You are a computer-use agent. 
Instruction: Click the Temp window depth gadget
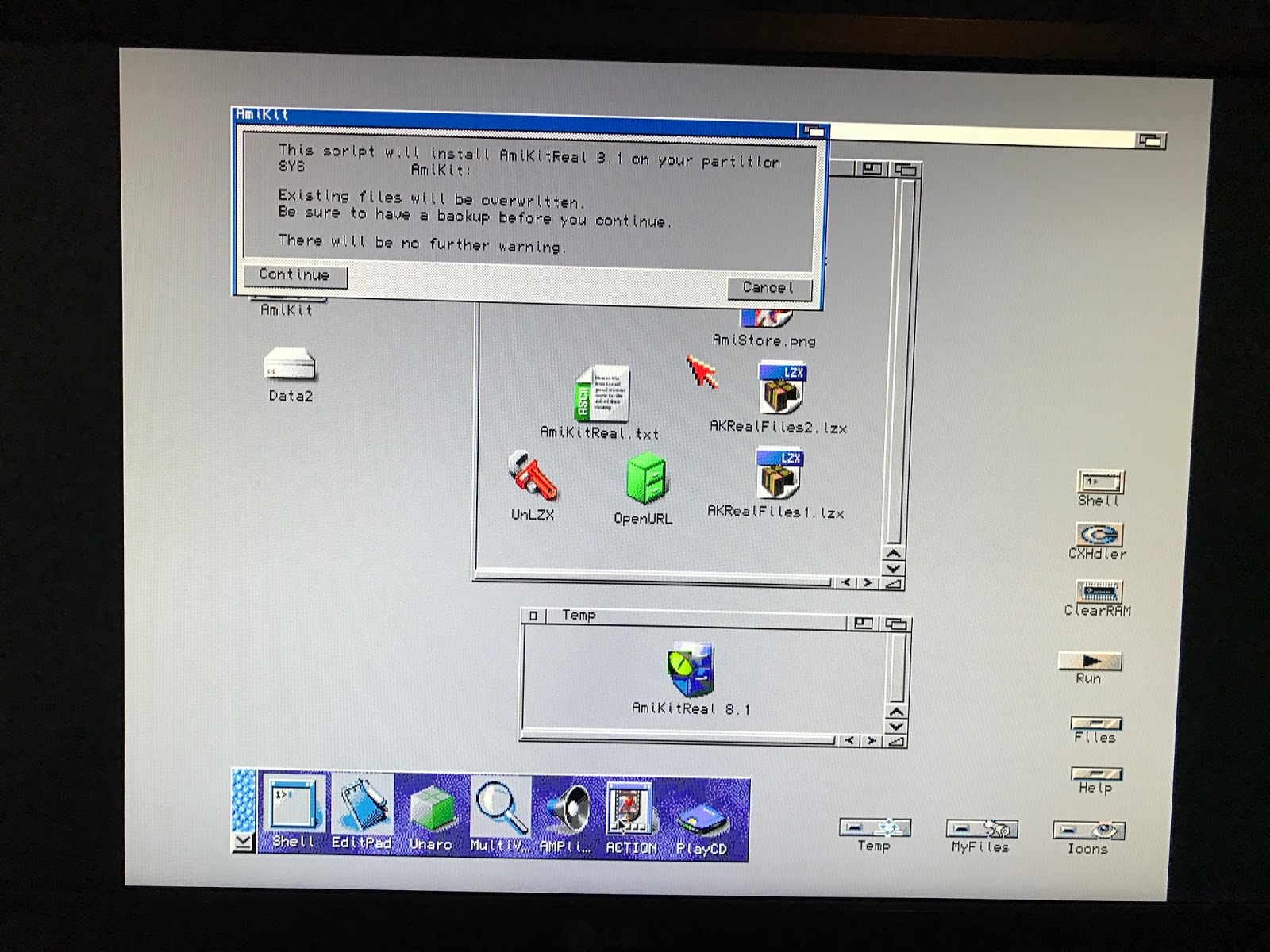[895, 624]
